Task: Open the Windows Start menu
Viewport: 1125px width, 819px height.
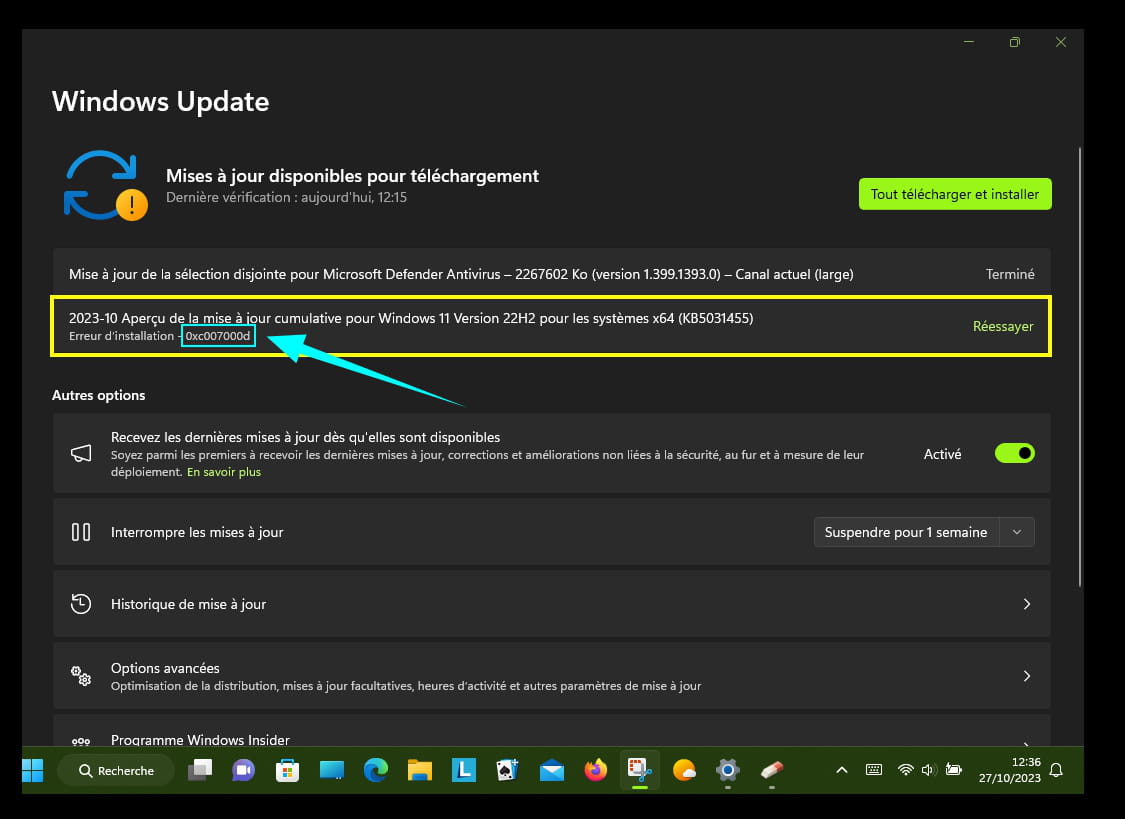Action: (33, 770)
